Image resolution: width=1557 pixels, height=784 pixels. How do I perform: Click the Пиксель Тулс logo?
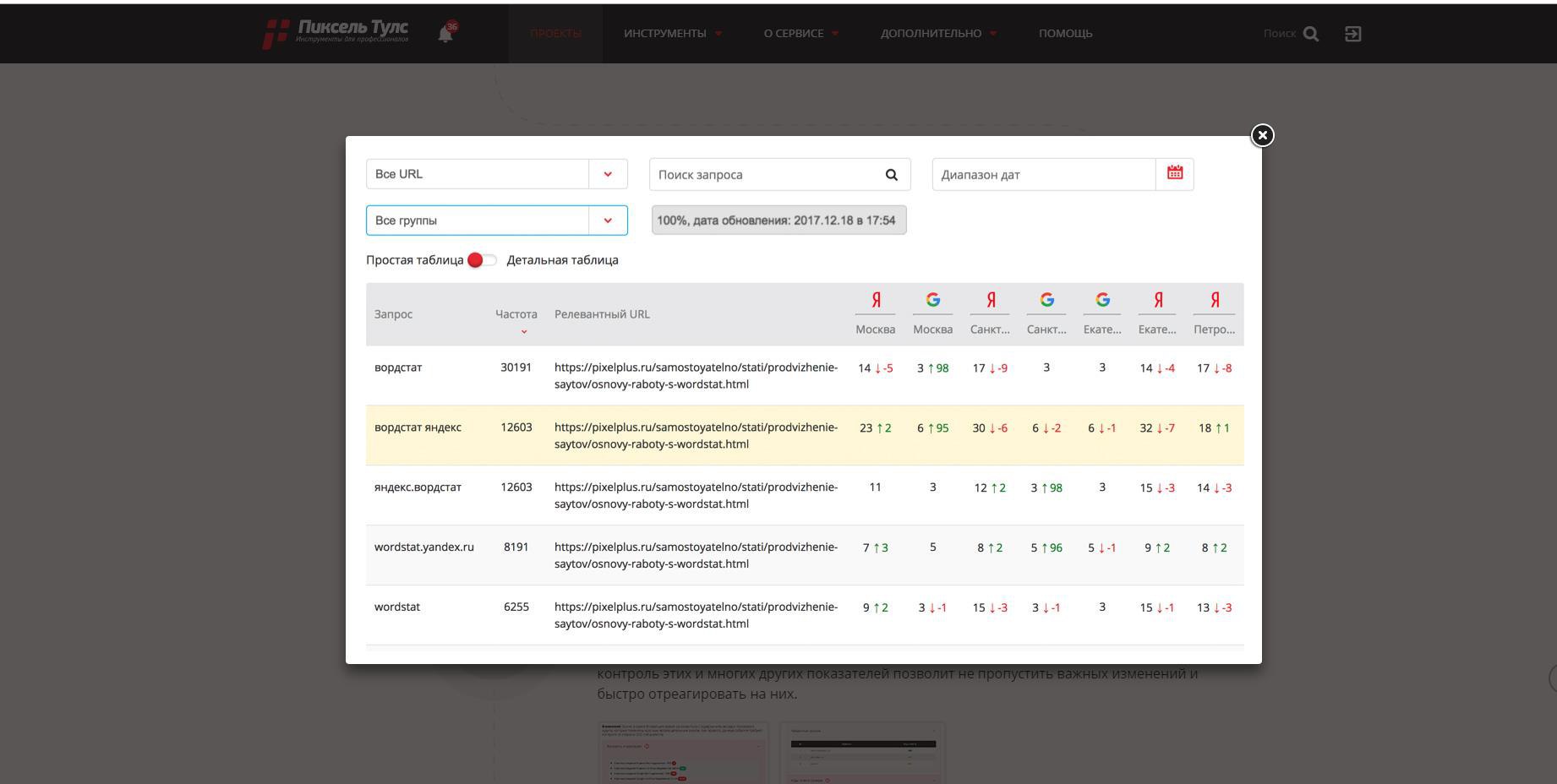(336, 33)
